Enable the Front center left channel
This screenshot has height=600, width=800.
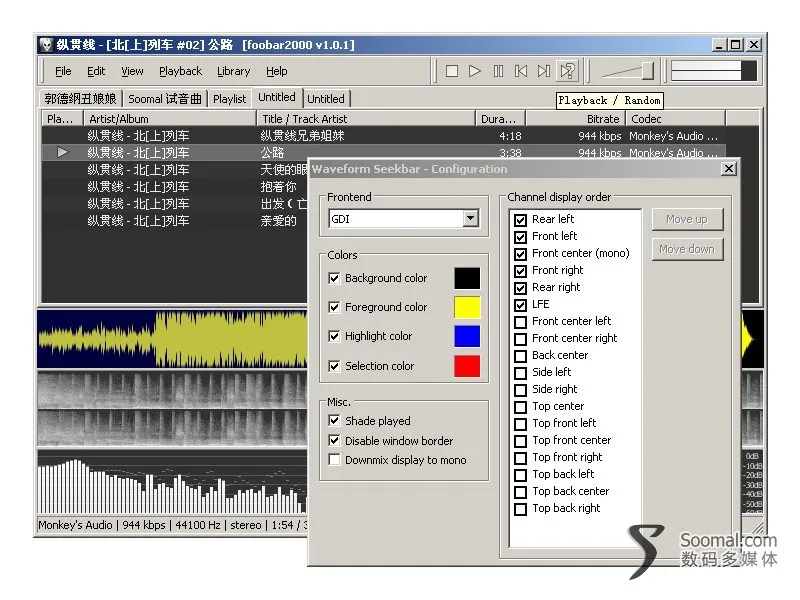(520, 322)
